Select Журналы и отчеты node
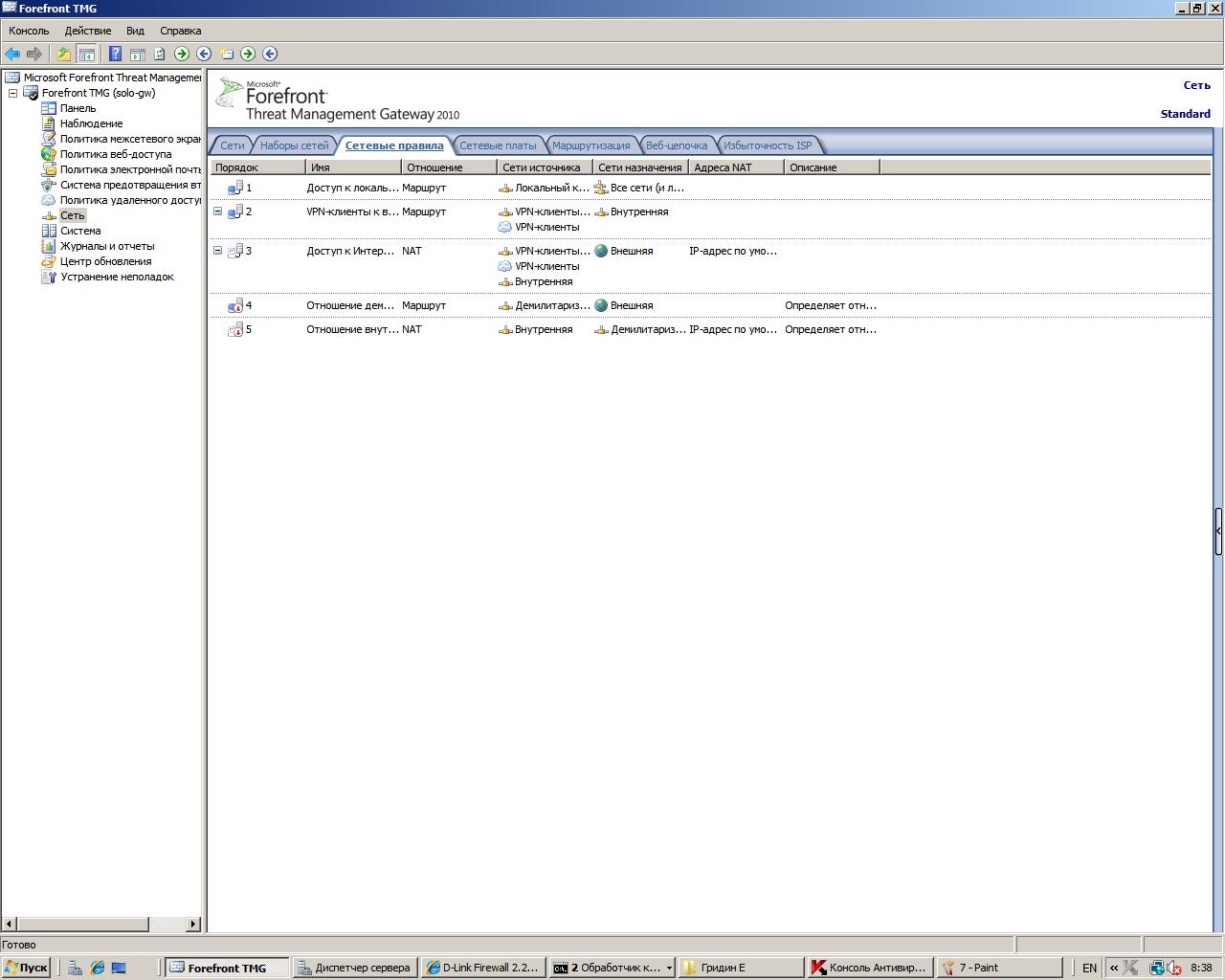The height and width of the screenshot is (980, 1225). 106,246
